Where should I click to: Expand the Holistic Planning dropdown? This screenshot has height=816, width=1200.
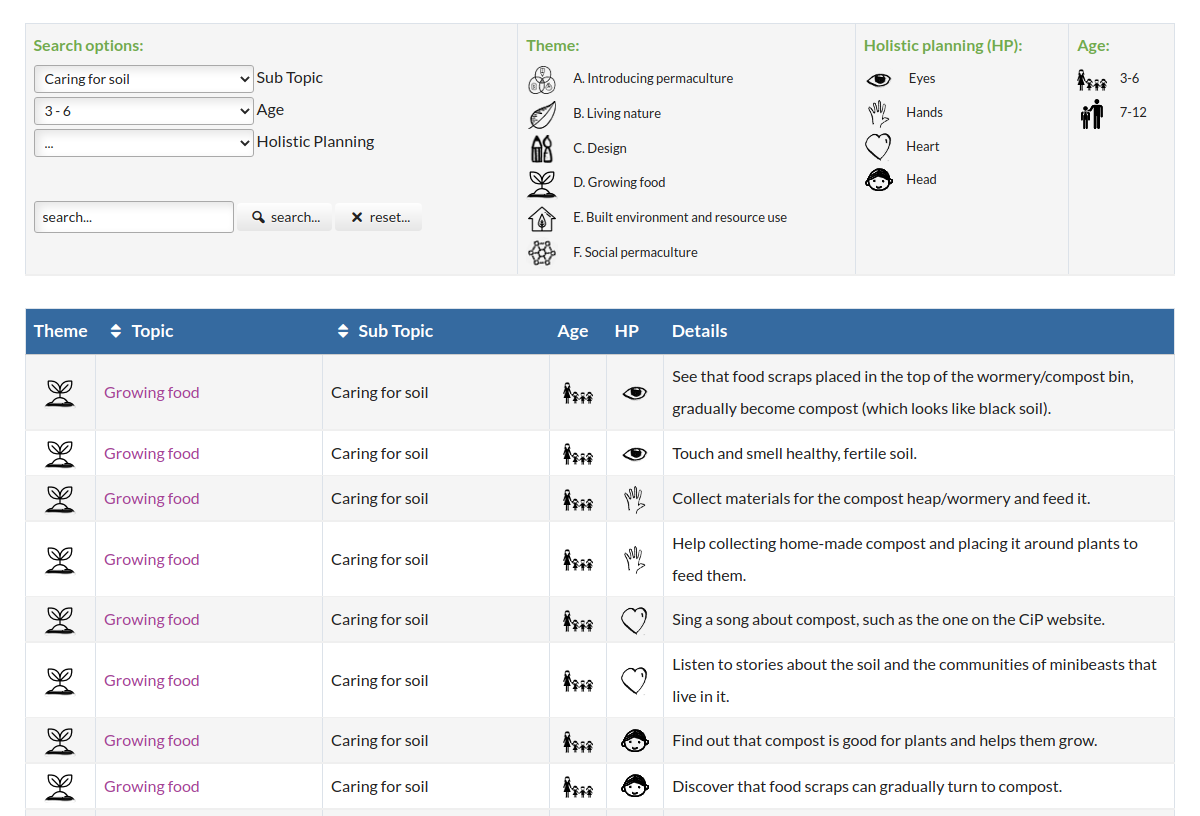point(144,143)
